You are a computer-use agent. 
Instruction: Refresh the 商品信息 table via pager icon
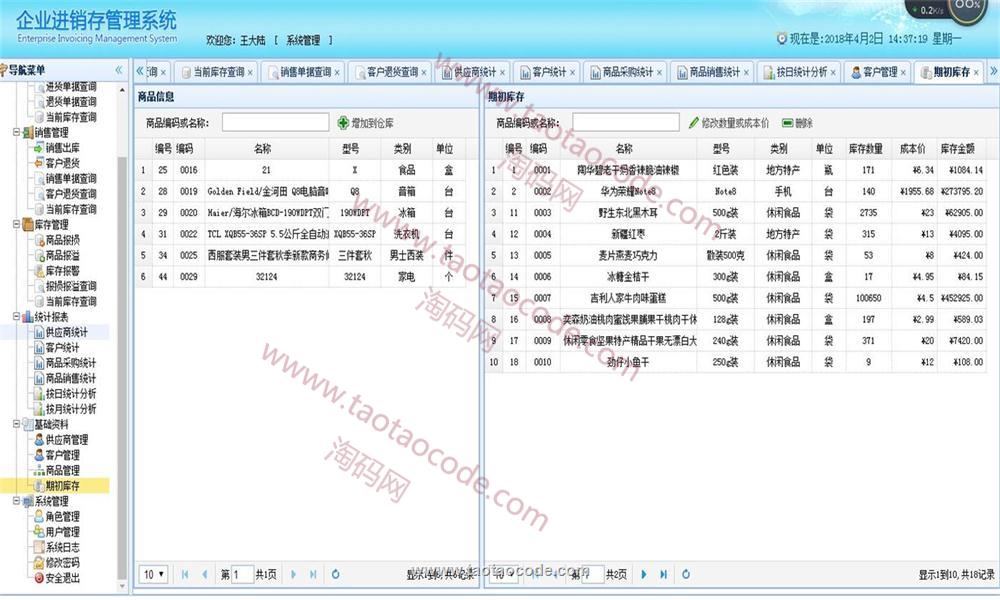pos(335,574)
